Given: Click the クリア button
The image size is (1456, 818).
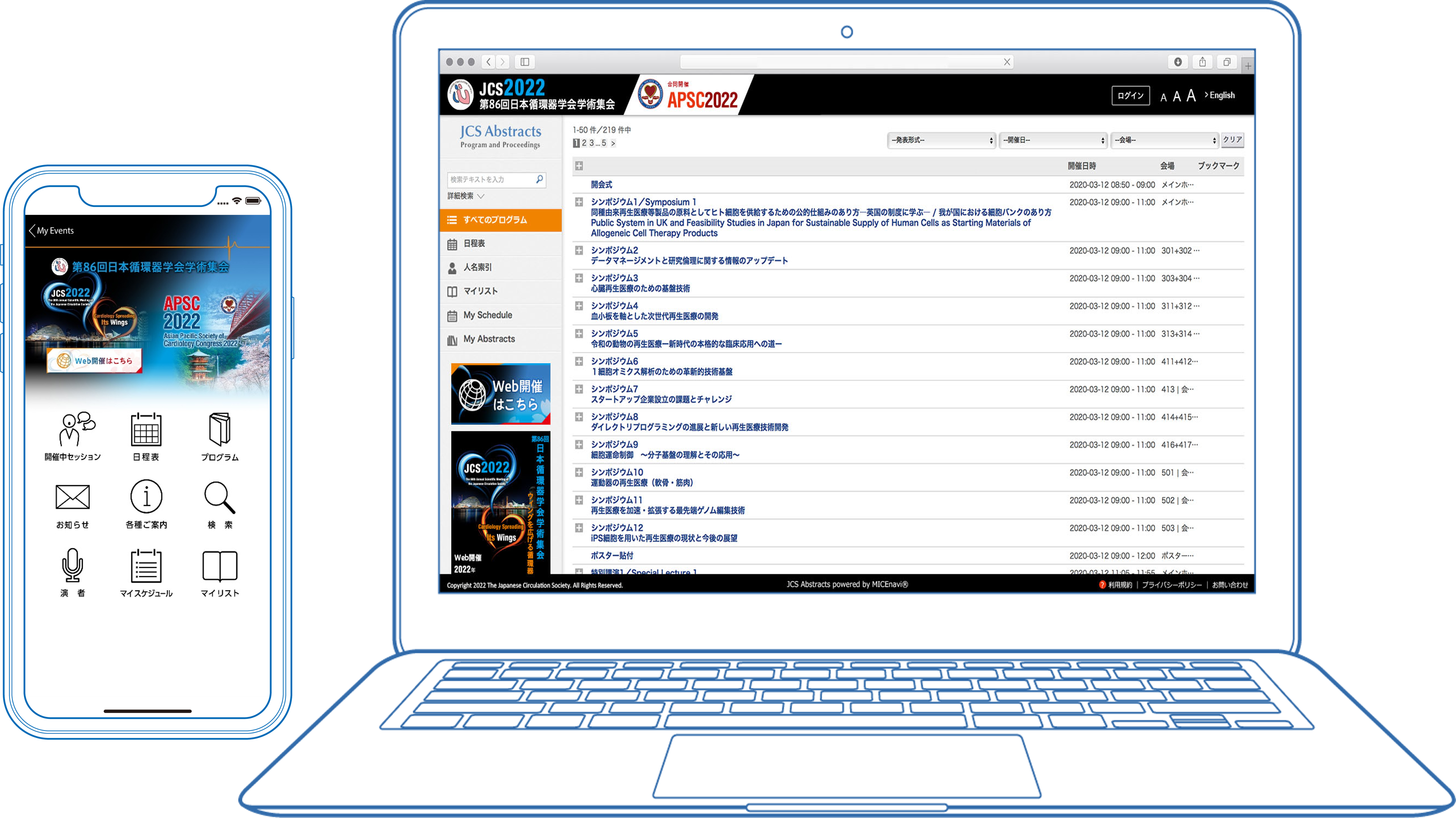Looking at the screenshot, I should [x=1232, y=140].
